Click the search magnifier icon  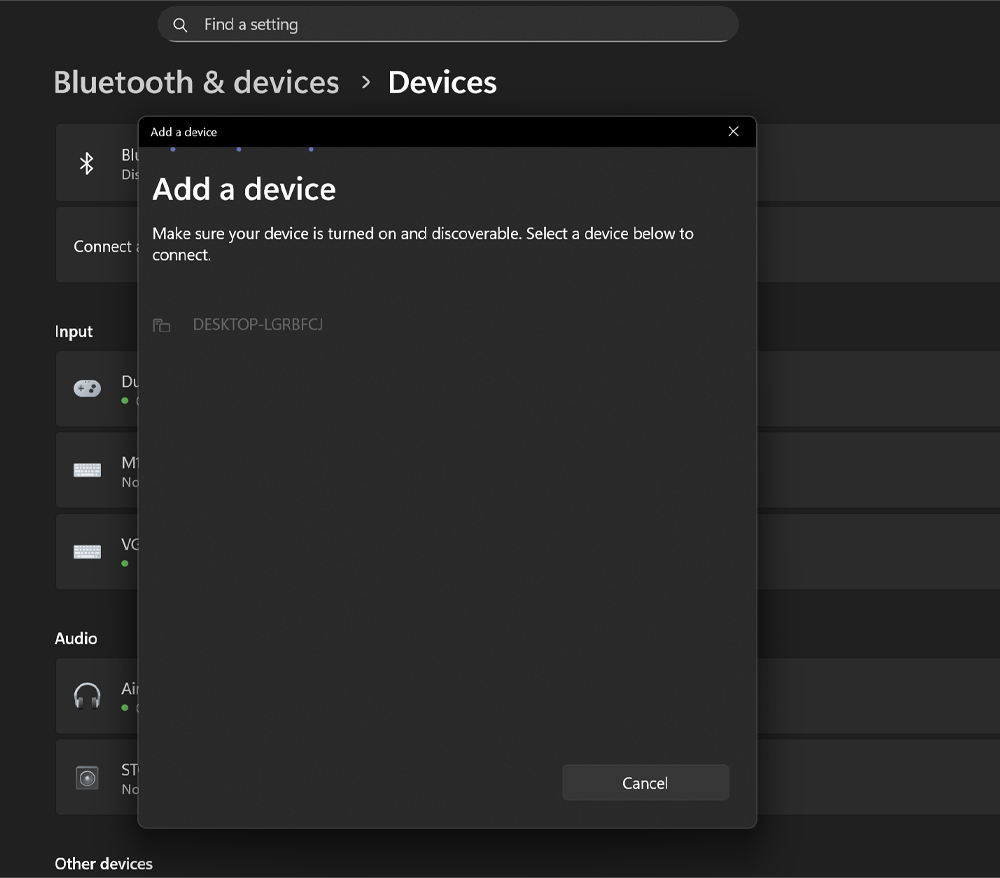coord(180,24)
